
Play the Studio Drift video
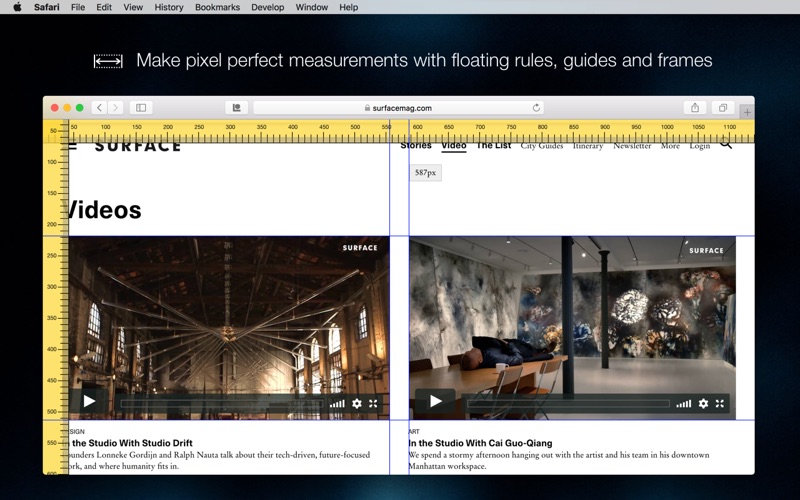(x=89, y=402)
